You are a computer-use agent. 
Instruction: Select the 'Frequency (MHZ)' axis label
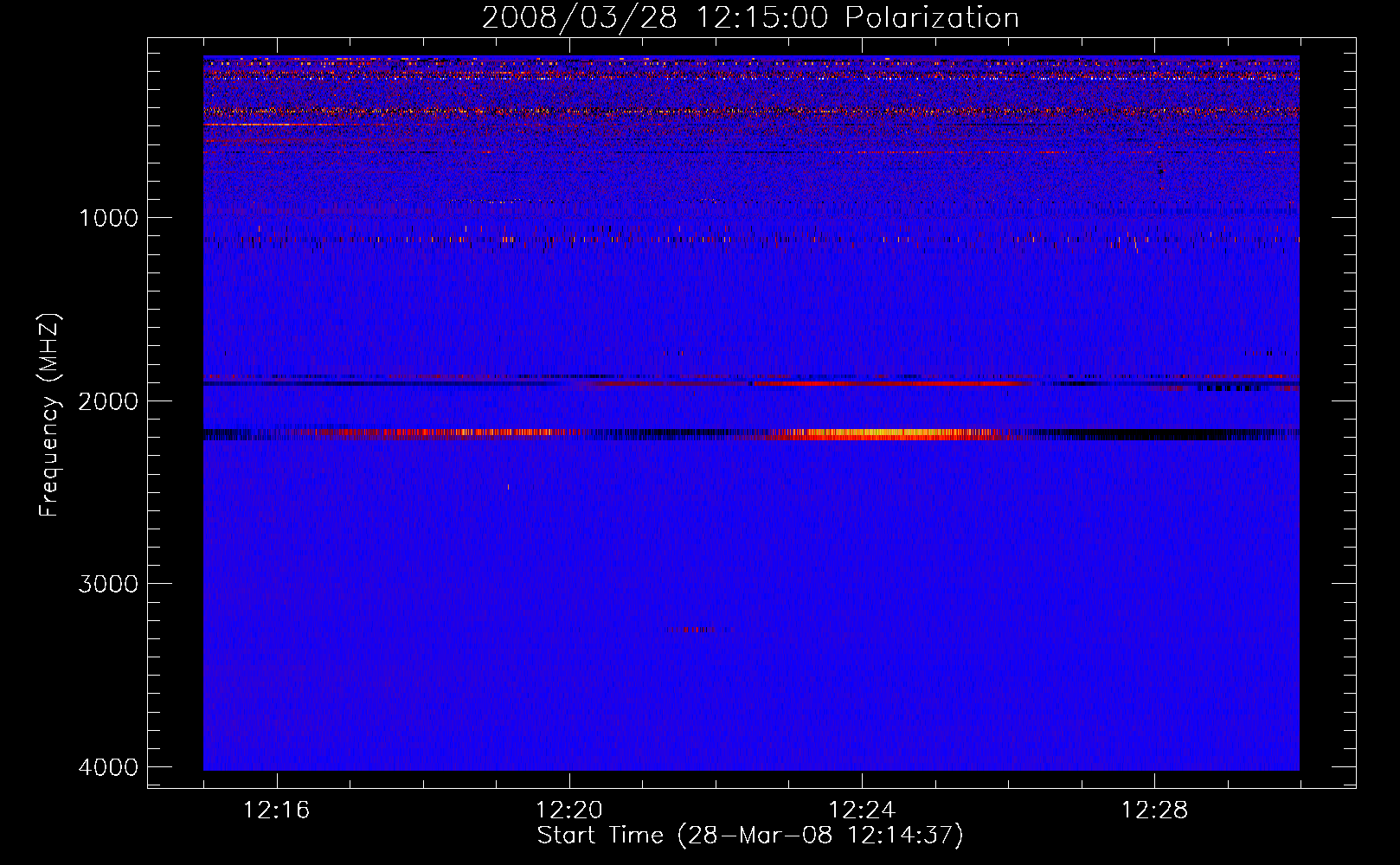50,415
